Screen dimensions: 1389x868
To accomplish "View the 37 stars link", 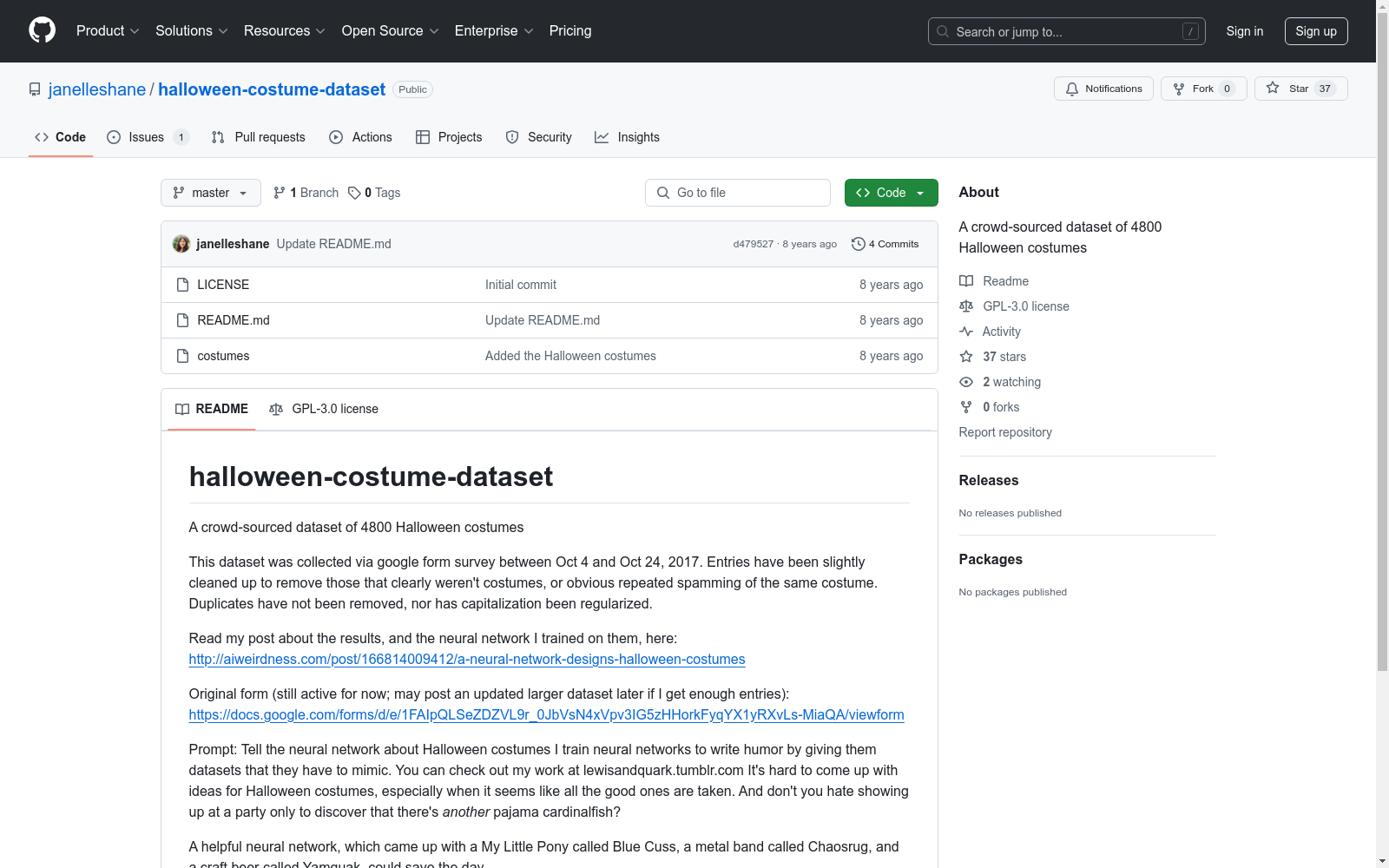I will [992, 357].
